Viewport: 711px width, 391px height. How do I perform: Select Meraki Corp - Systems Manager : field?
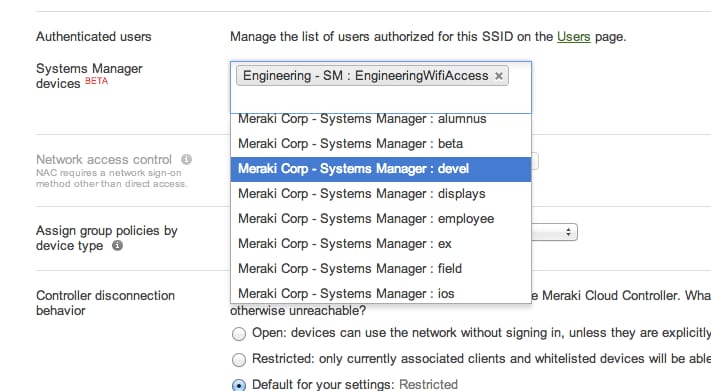tap(381, 269)
